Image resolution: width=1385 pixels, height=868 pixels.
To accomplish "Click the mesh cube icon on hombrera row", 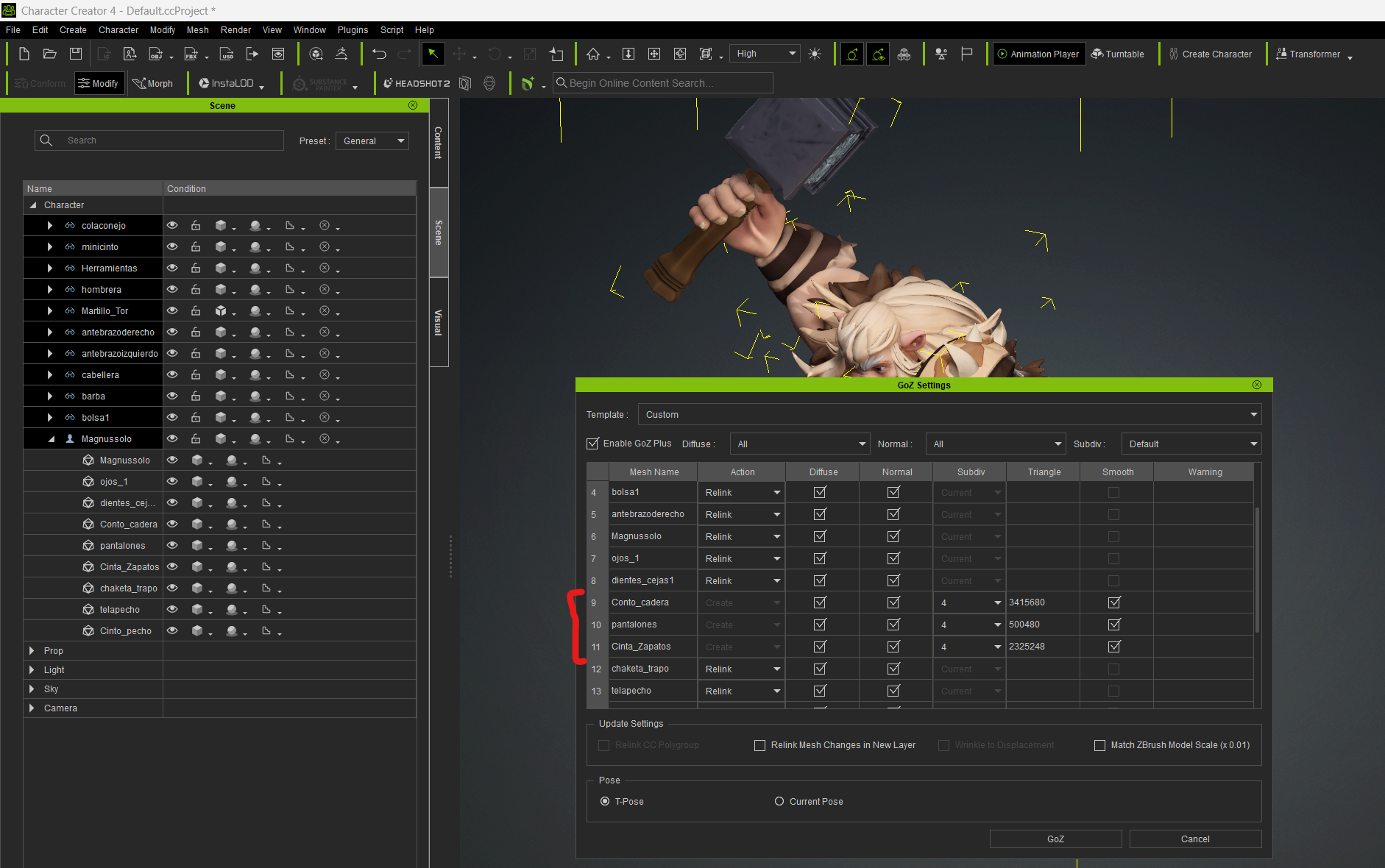I will coord(221,289).
